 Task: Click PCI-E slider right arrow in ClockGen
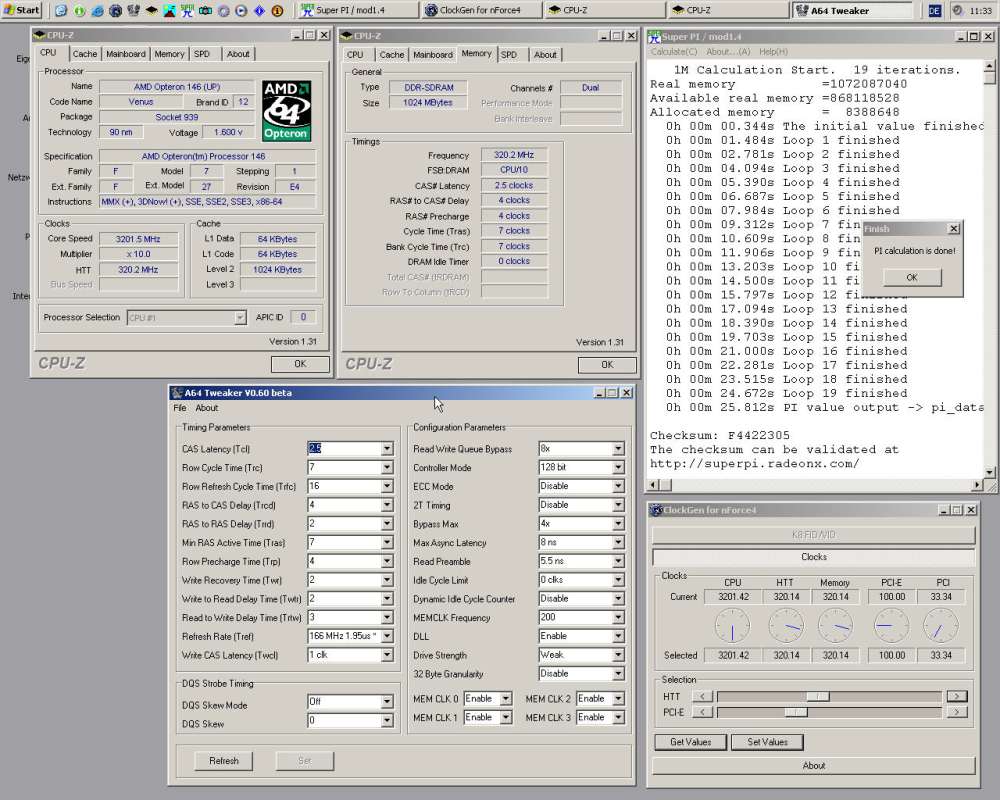957,711
